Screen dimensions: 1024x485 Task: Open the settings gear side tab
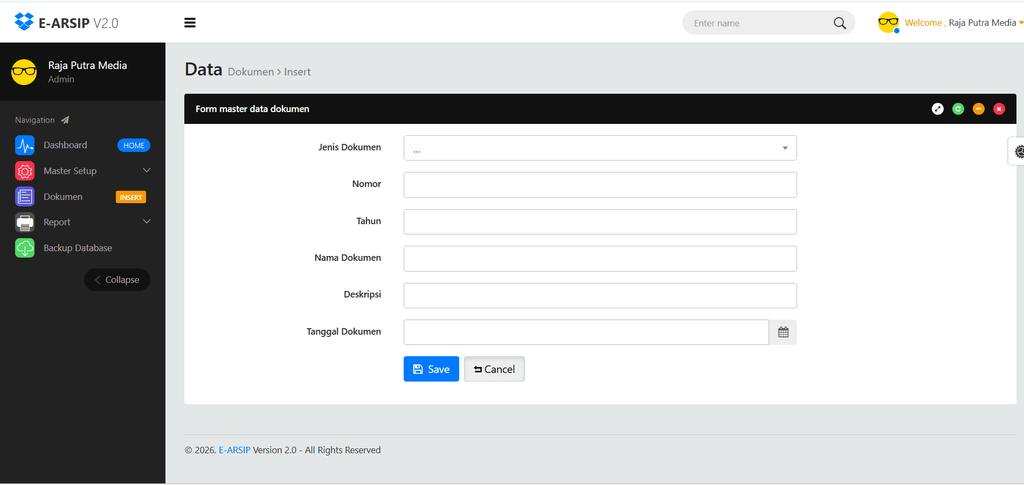[x=1017, y=151]
